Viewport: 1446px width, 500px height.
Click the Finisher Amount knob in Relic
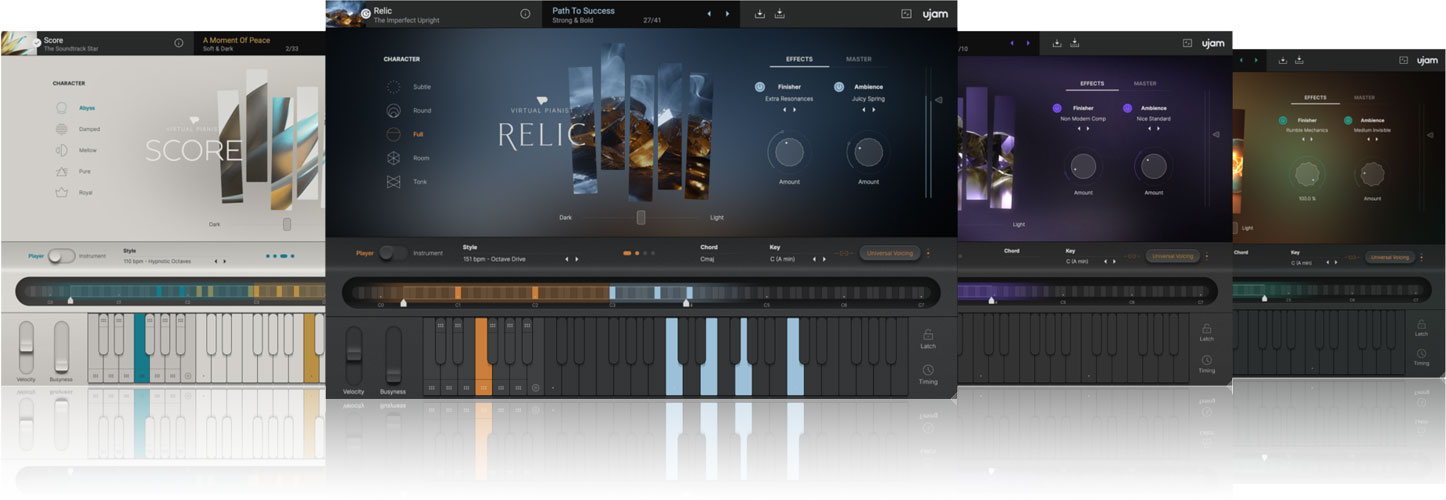(788, 152)
